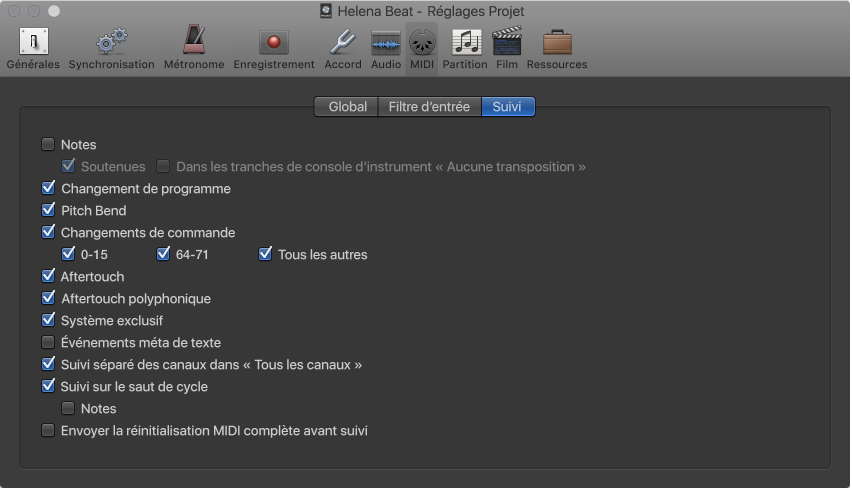Select the Suivi tab
This screenshot has height=490, width=852.
[x=508, y=106]
